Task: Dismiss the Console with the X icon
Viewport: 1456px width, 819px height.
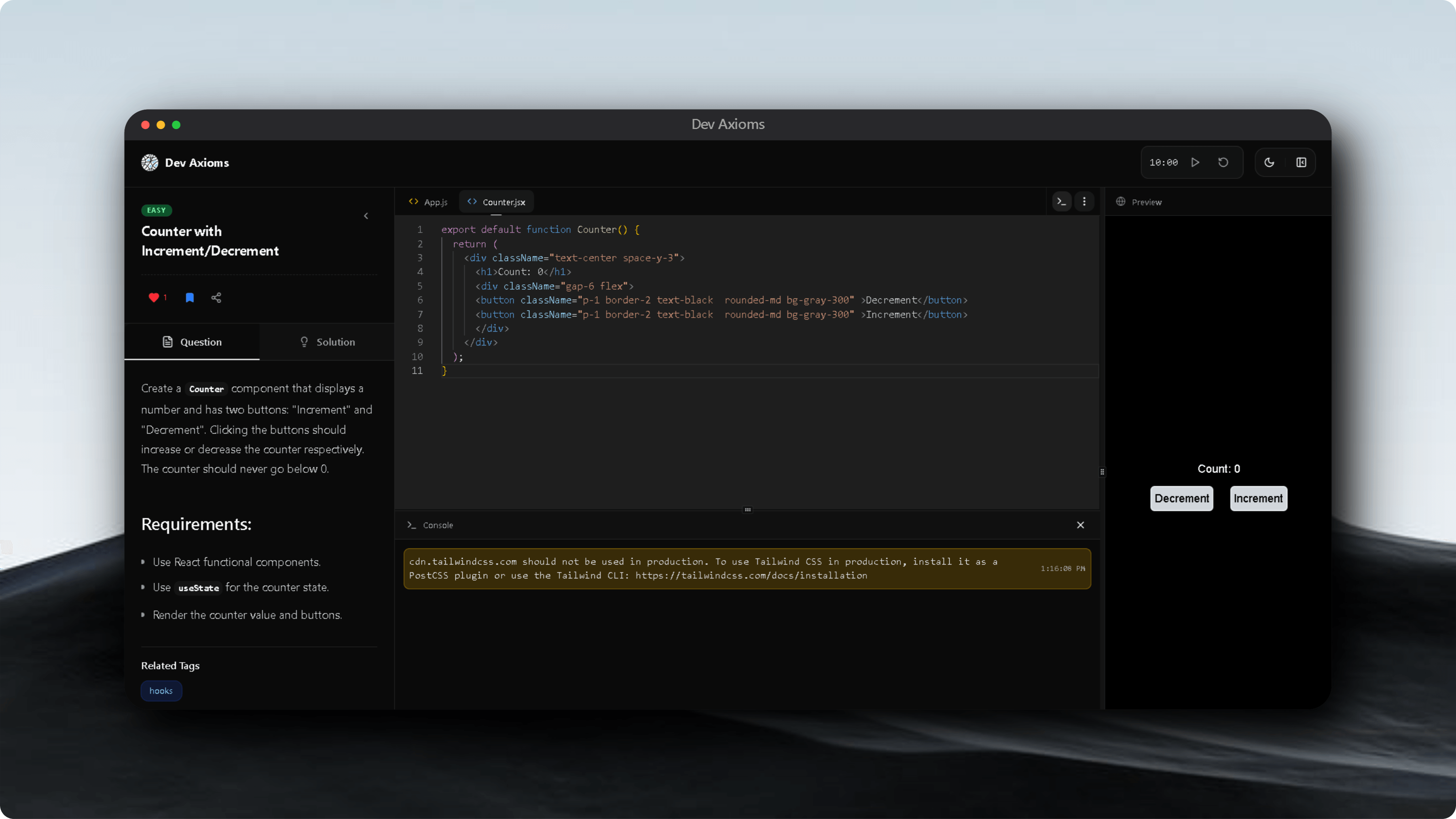Action: tap(1080, 525)
